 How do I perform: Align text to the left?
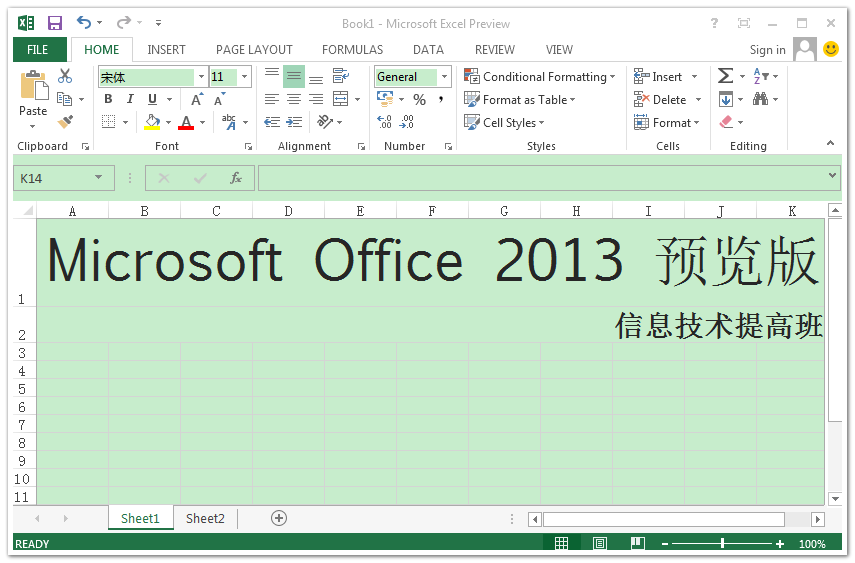(x=272, y=99)
